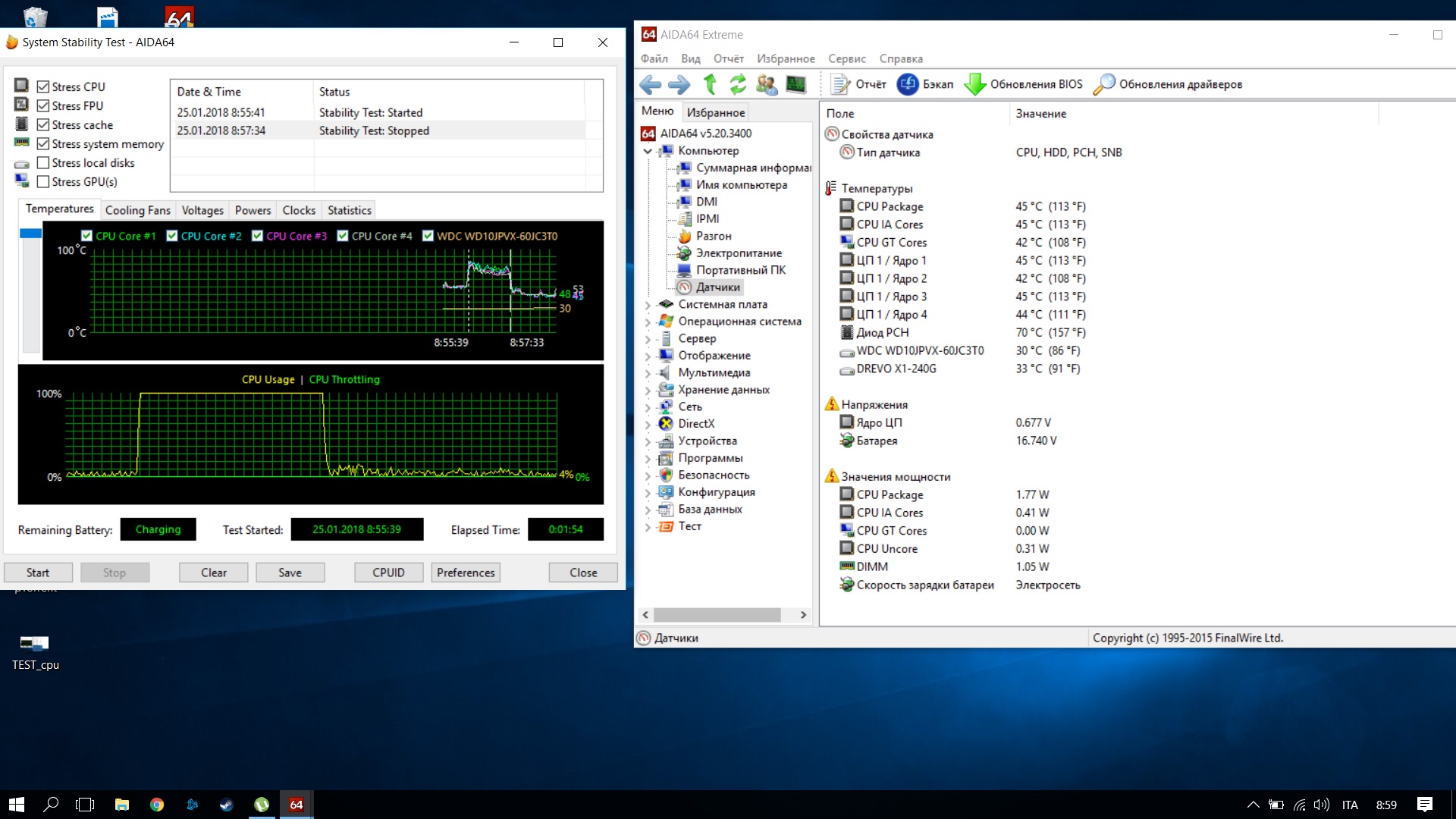Open the users icon in AIDA64 toolbar

coord(767,84)
